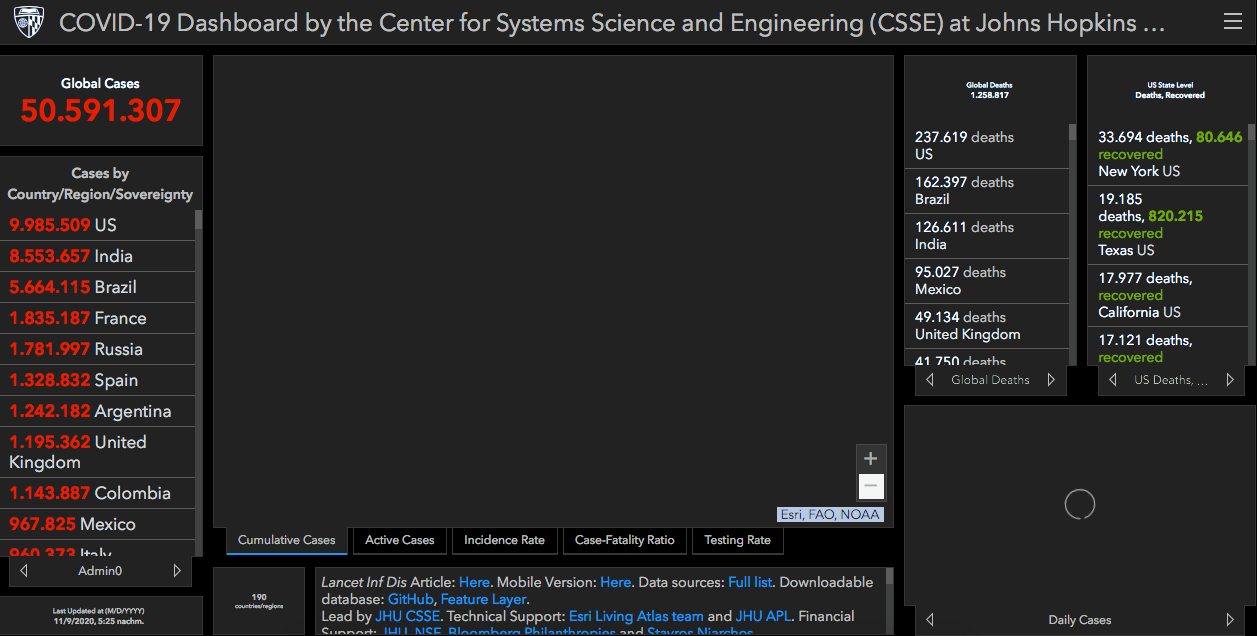Viewport: 1257px width, 636px height.
Task: Select Brazil 162.397 deaths row
Action: pos(986,191)
